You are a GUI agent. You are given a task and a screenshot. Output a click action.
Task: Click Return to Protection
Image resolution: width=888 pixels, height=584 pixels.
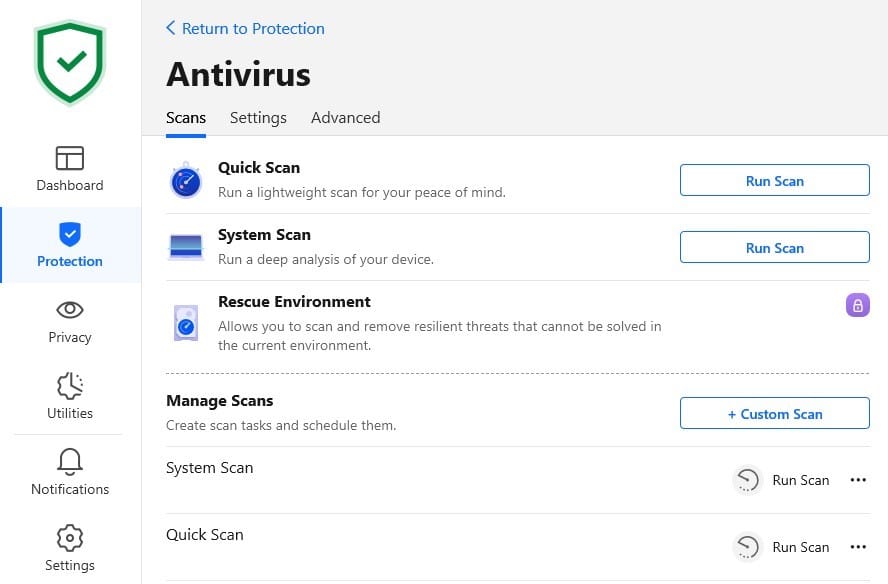pyautogui.click(x=245, y=28)
